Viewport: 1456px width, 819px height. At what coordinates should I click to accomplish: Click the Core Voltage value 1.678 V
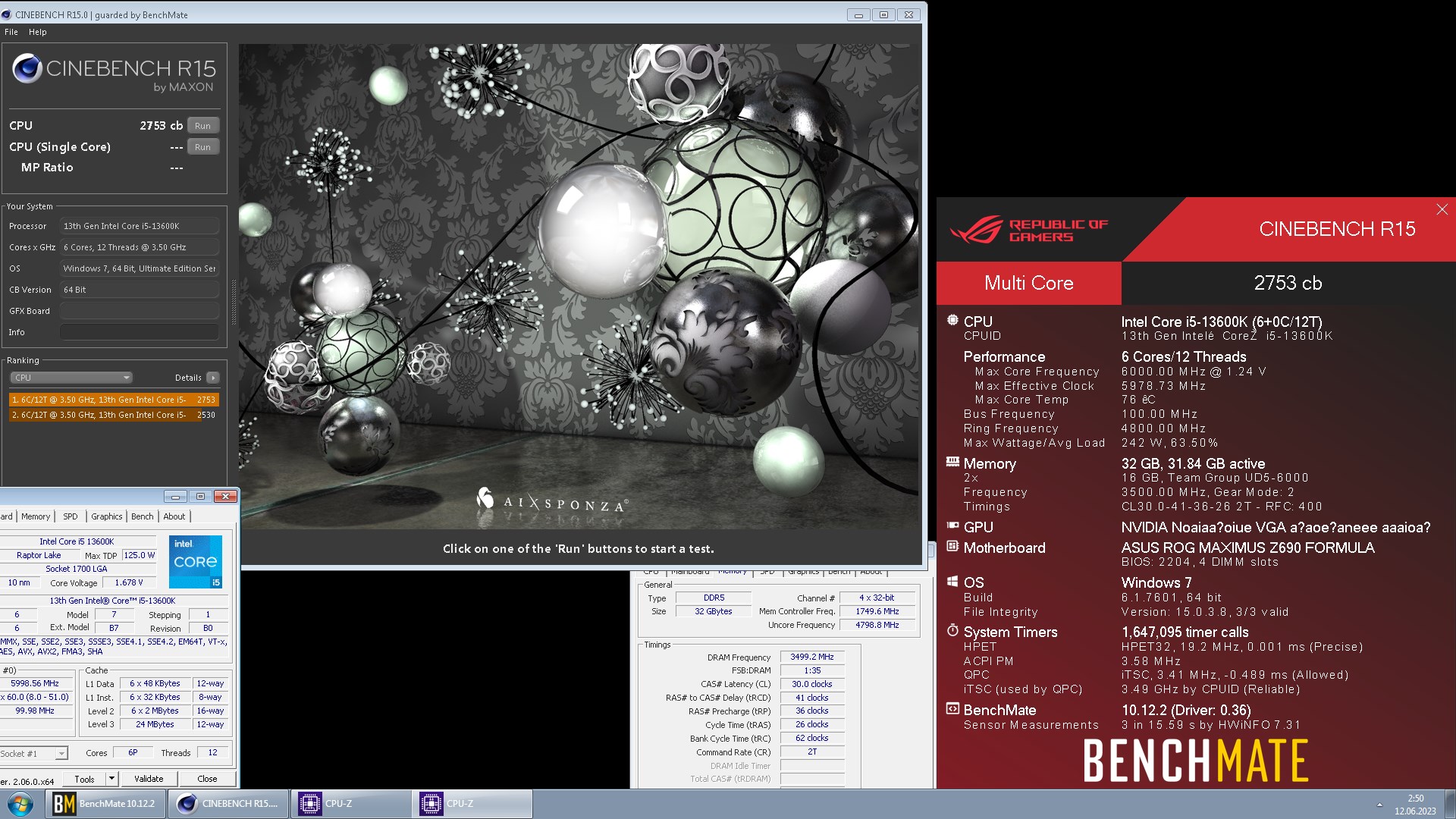[129, 582]
